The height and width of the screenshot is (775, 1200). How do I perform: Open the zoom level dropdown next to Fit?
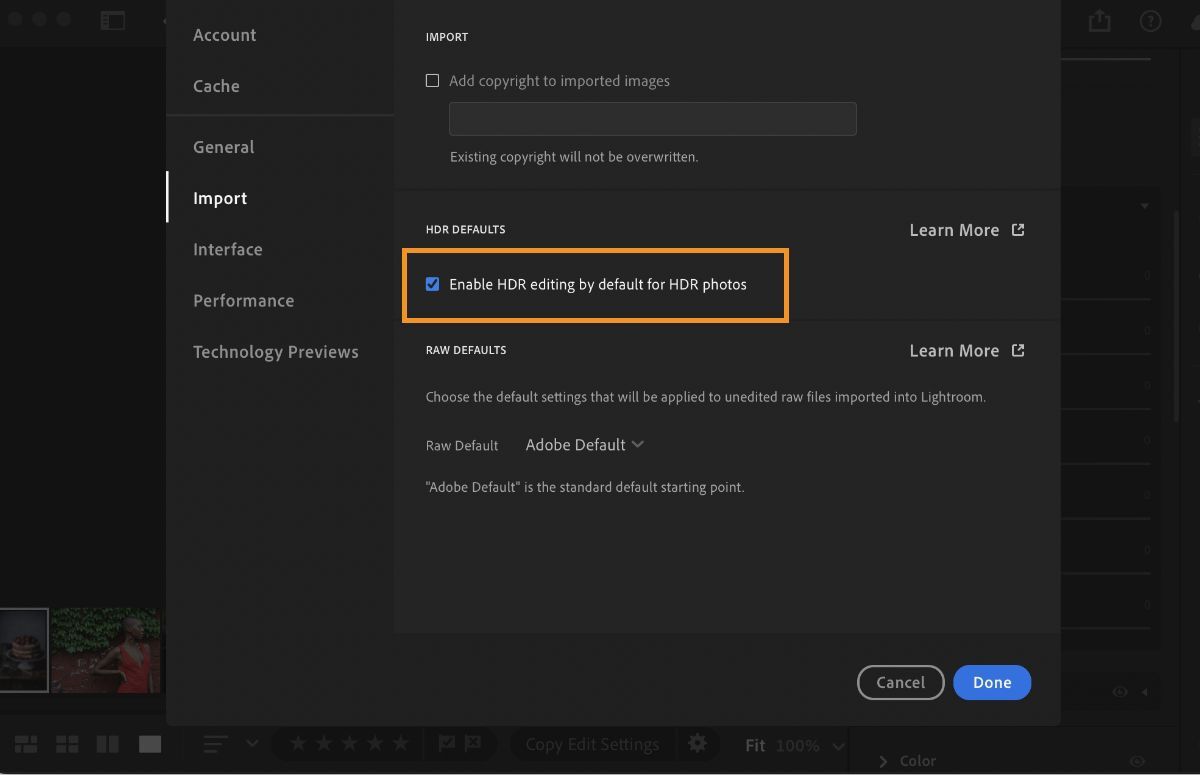click(837, 745)
